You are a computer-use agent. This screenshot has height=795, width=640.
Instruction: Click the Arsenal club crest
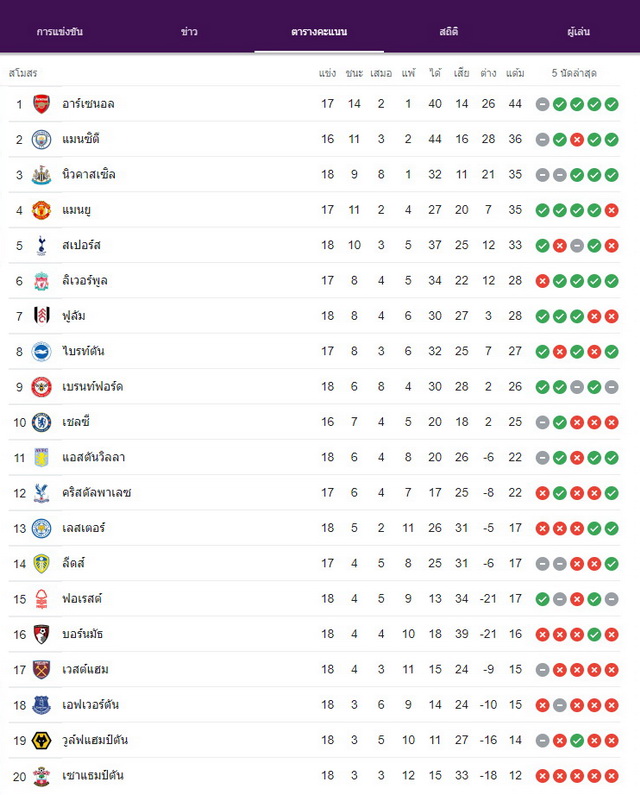tap(42, 104)
